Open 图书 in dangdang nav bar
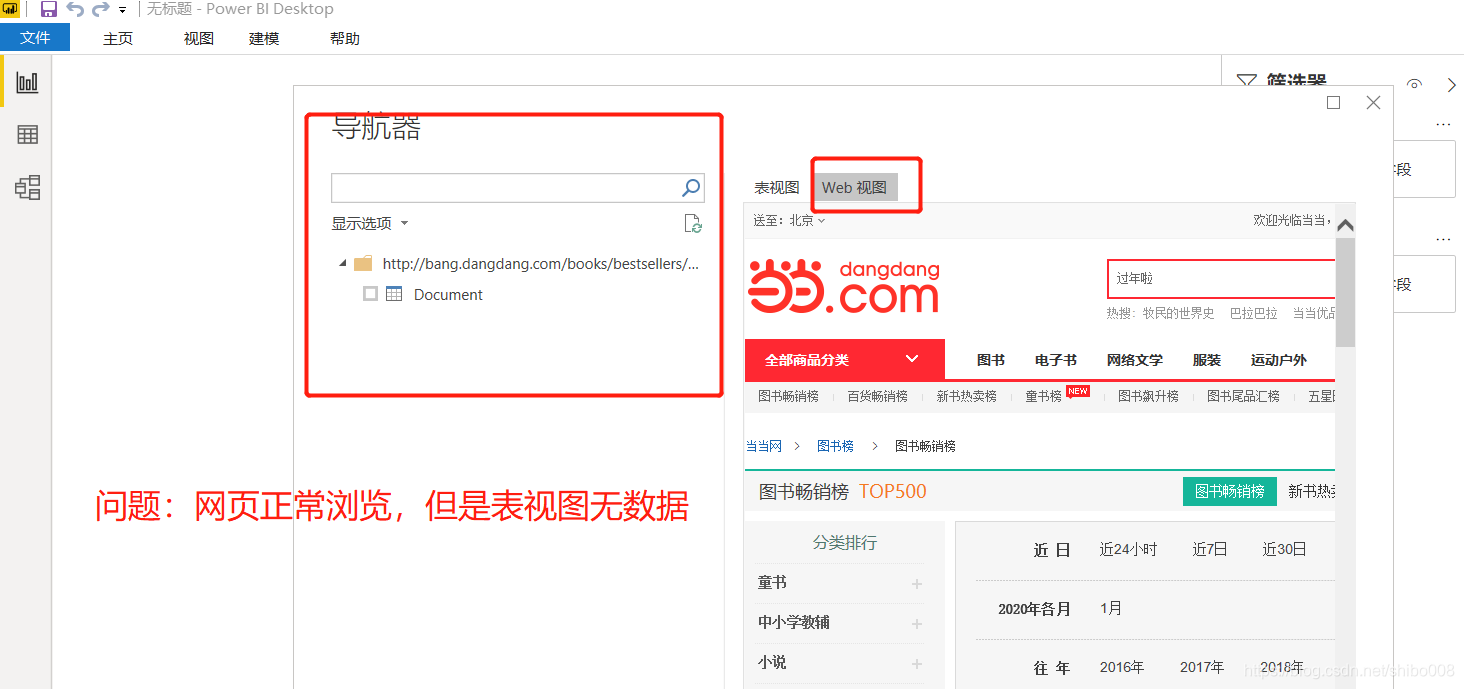1464x689 pixels. click(991, 360)
